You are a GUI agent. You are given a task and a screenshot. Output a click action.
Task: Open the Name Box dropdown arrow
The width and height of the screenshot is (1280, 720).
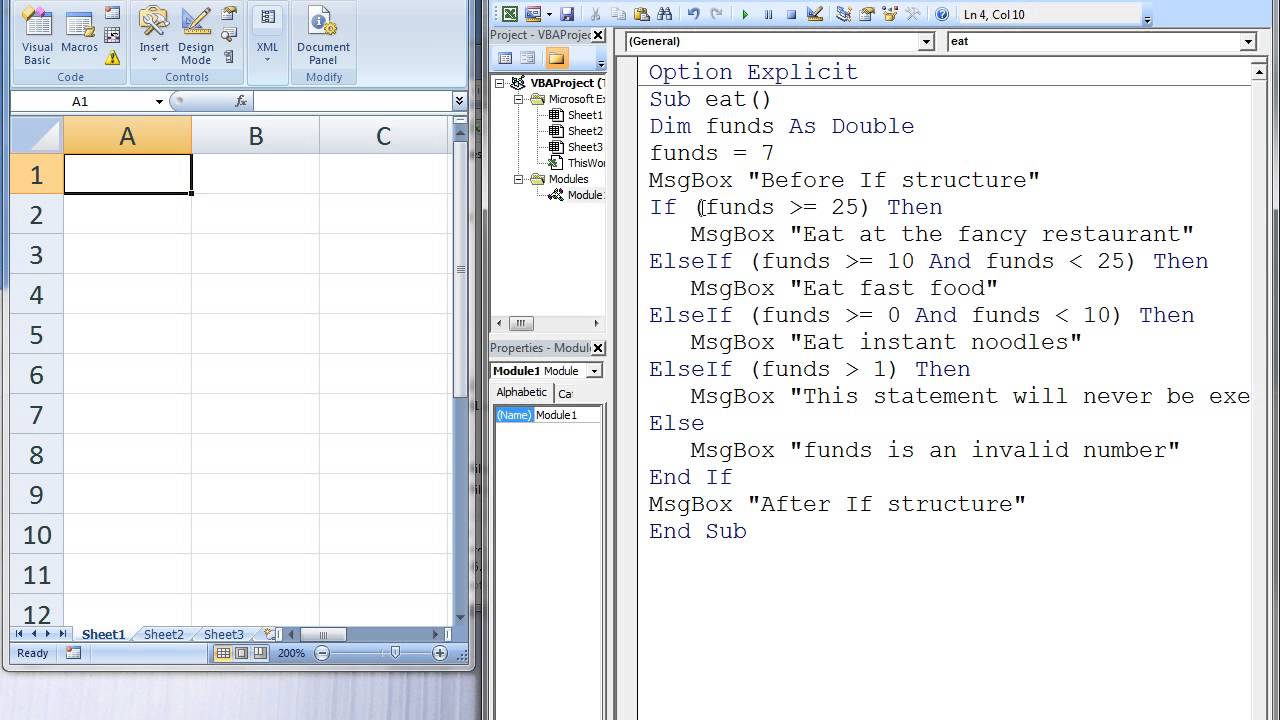click(x=159, y=101)
